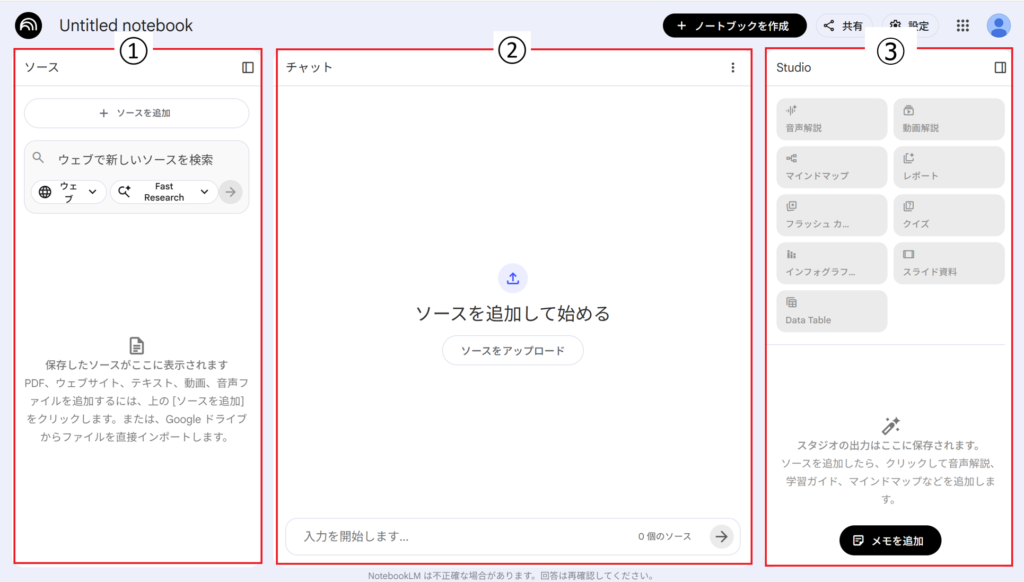Open the Data Table tile in Studio

point(831,311)
